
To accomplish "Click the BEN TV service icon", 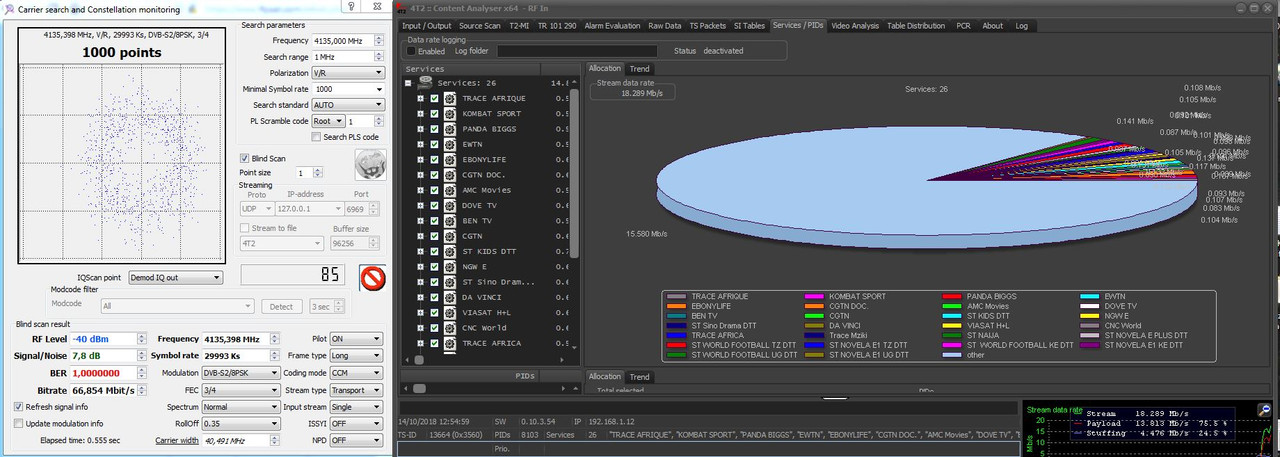I will pyautogui.click(x=450, y=221).
